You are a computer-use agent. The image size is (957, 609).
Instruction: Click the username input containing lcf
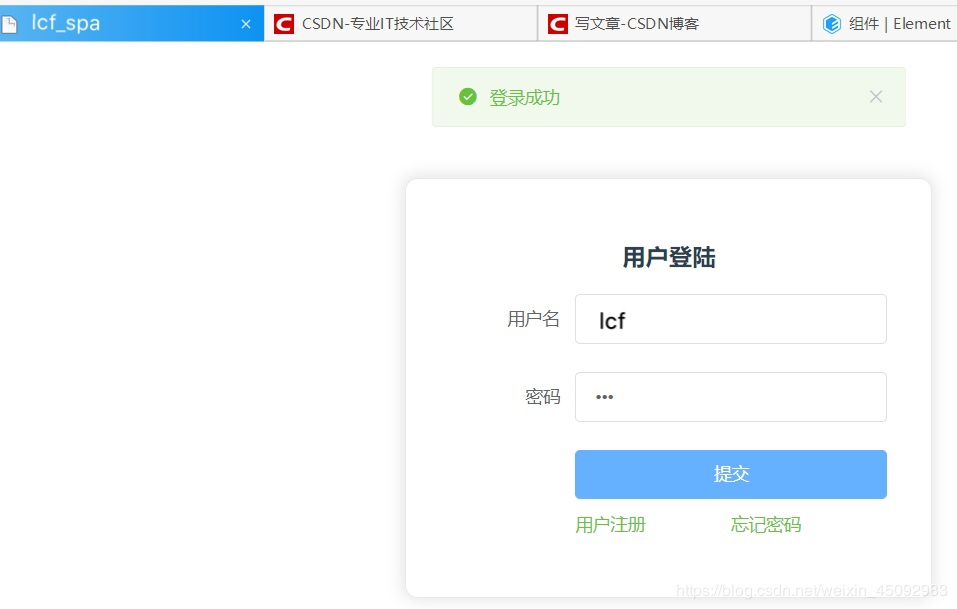tap(730, 318)
